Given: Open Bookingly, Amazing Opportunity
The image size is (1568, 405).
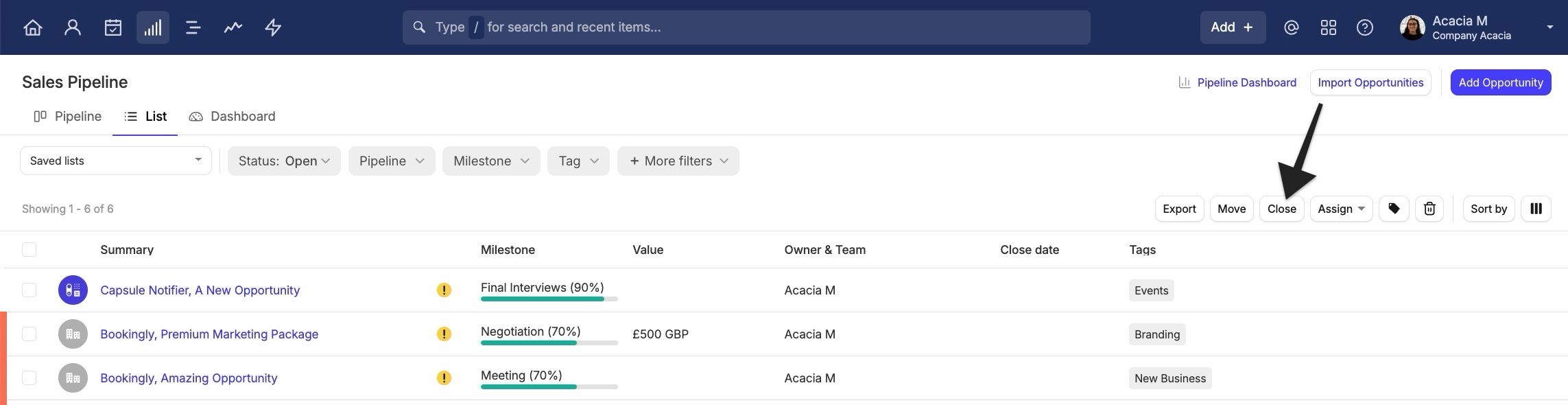Looking at the screenshot, I should tap(189, 378).
